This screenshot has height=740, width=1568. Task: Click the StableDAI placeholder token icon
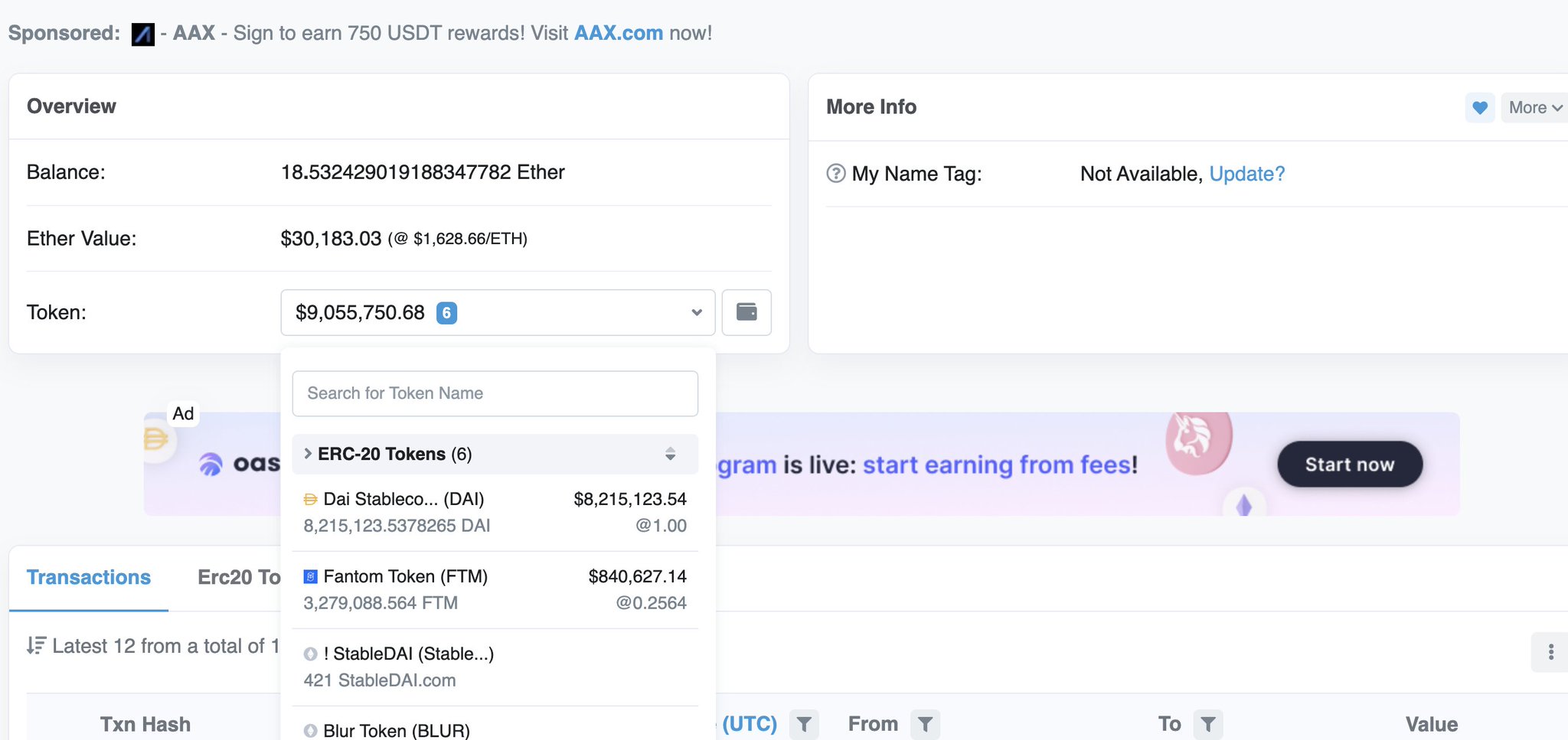click(x=310, y=654)
